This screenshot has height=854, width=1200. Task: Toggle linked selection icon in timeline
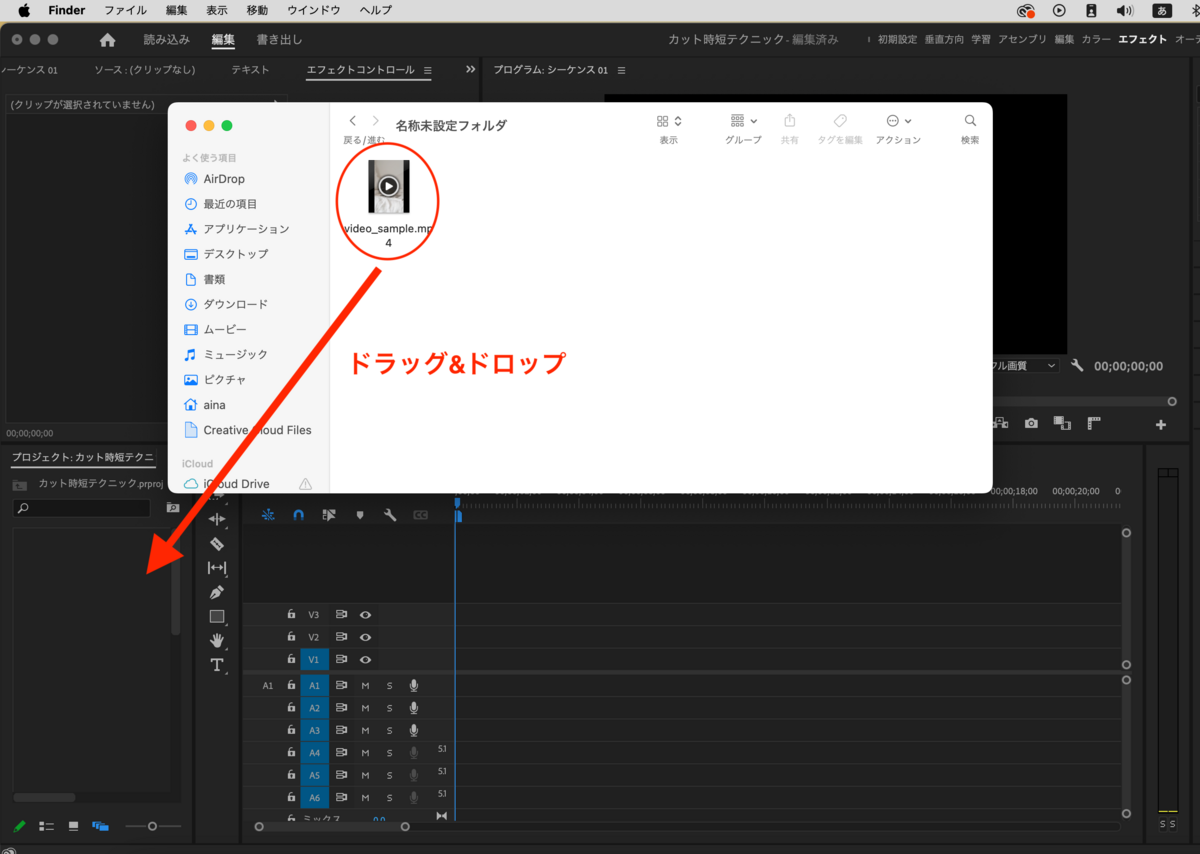pyautogui.click(x=329, y=515)
